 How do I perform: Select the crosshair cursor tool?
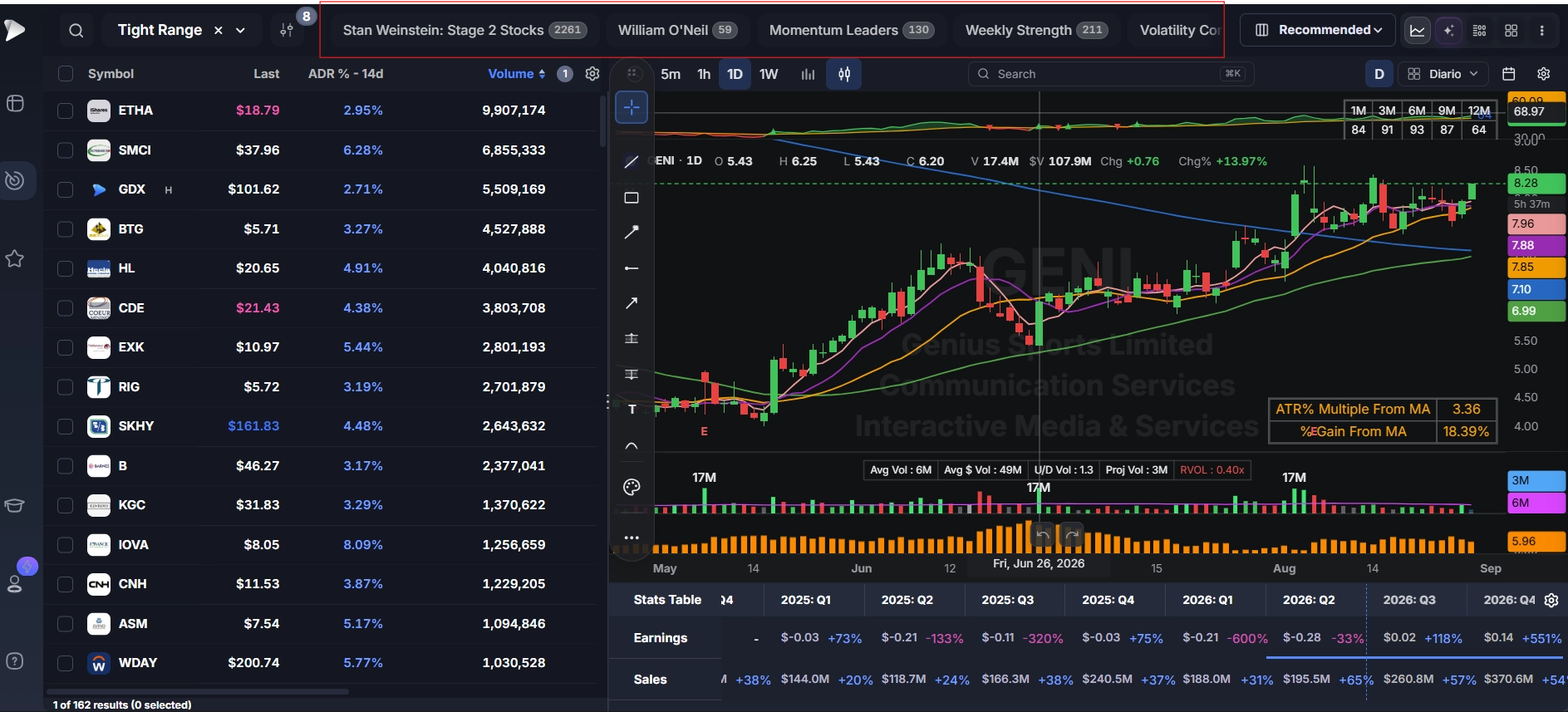pos(632,108)
